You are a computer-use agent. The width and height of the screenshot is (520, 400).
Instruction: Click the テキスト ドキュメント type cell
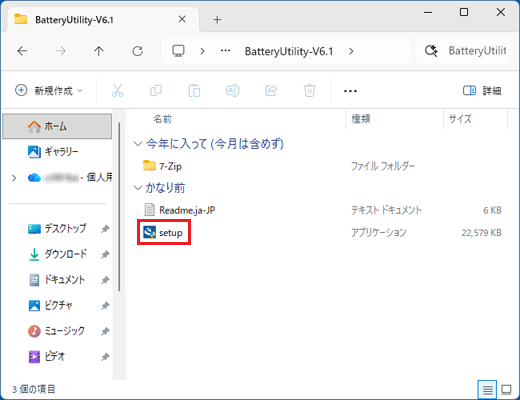click(386, 210)
